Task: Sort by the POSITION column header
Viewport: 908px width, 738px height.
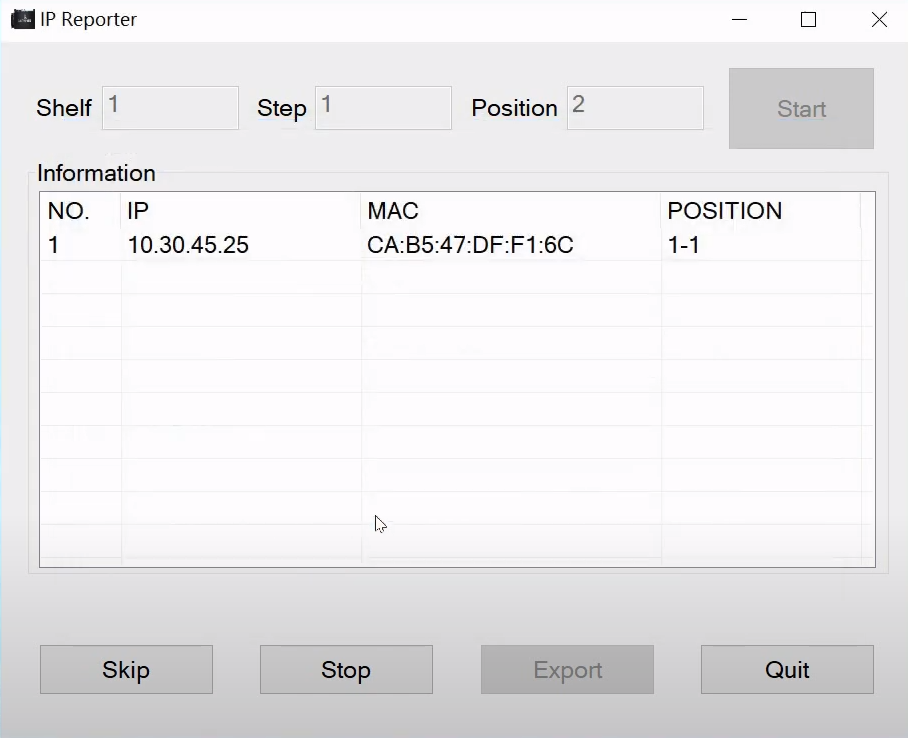Action: tap(724, 211)
